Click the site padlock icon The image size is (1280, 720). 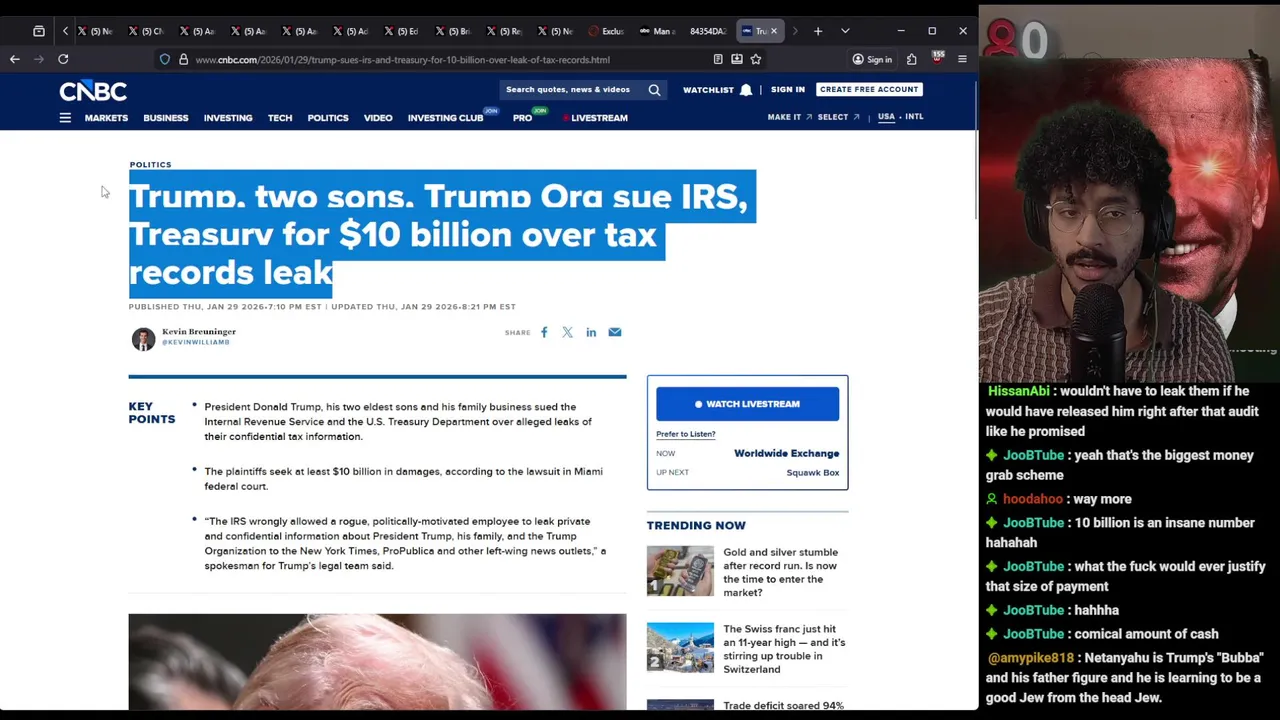click(x=183, y=59)
